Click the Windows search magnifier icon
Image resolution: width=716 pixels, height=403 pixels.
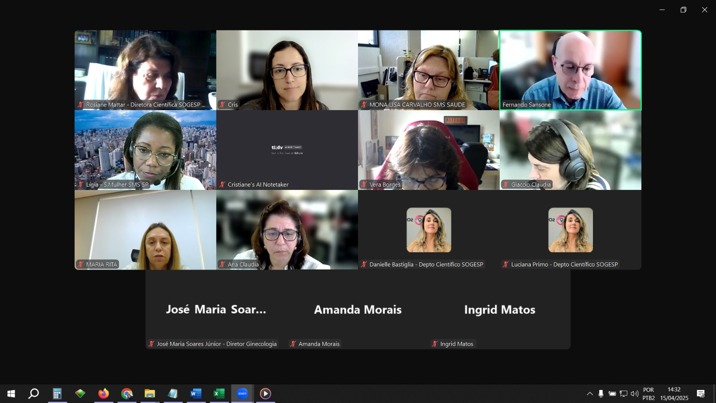34,393
